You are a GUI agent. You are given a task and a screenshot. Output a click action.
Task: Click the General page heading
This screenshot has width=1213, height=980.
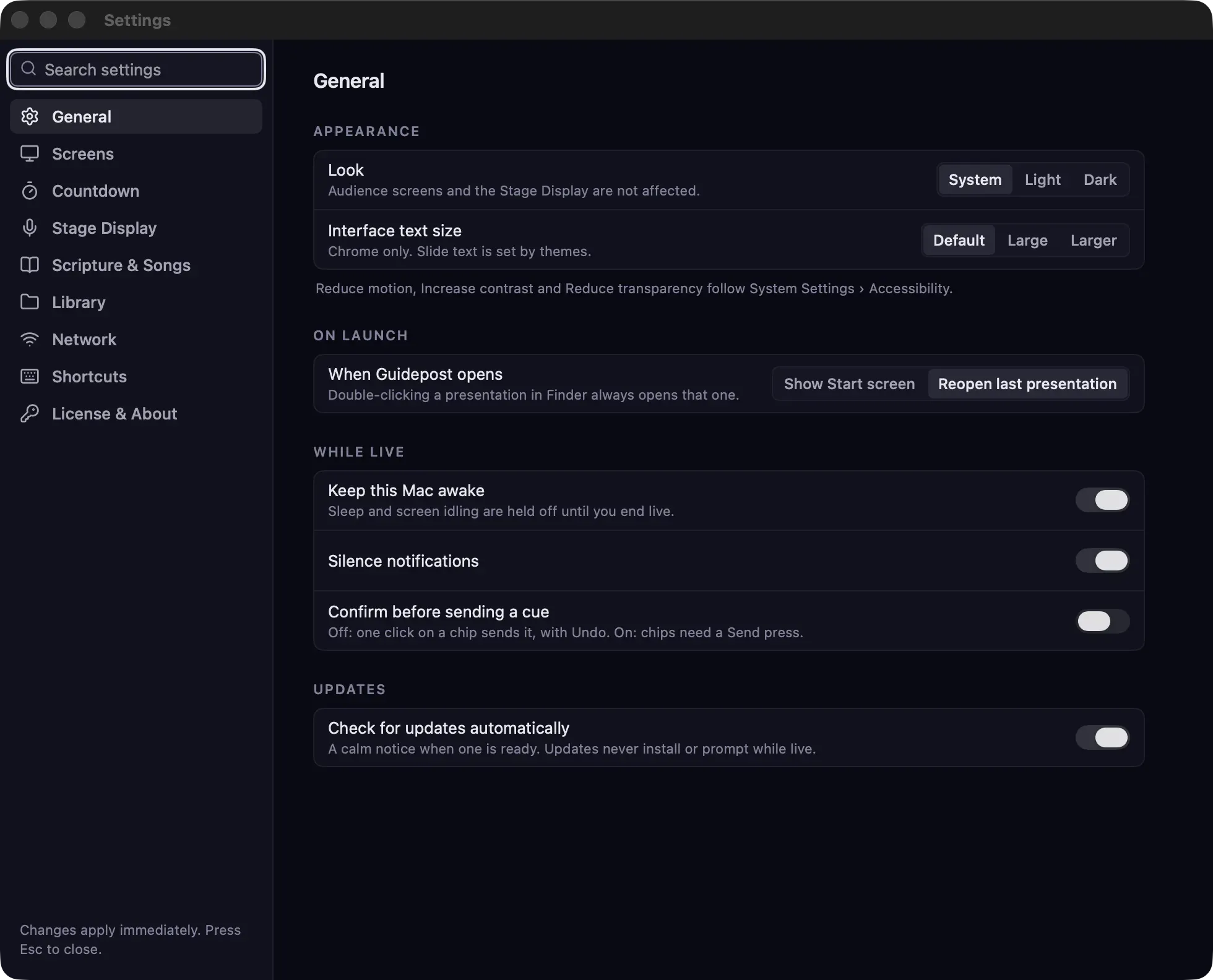pyautogui.click(x=348, y=81)
